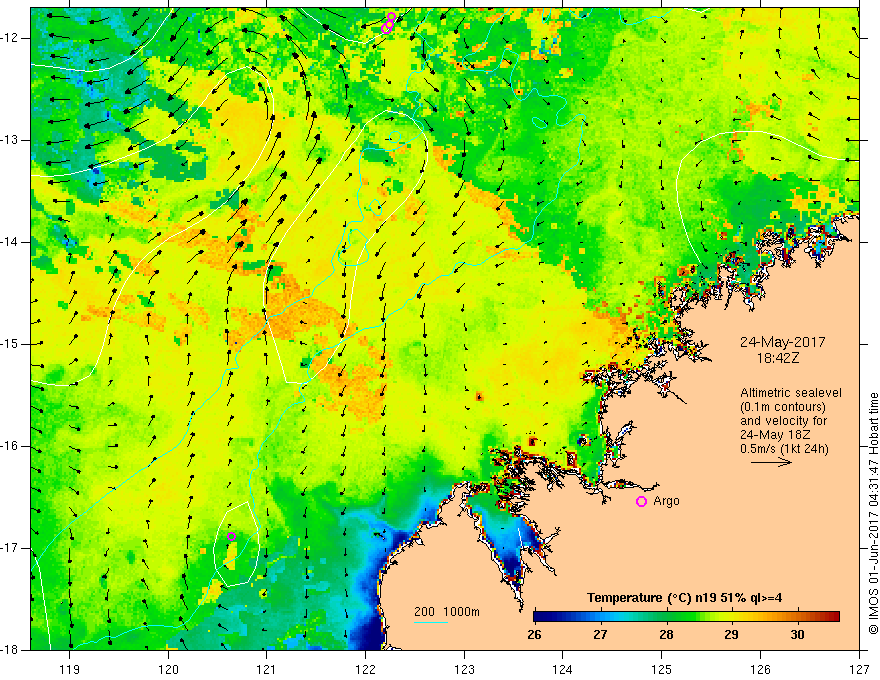Screen dimensions: 880x680
Task: Click the 'Altimetric sealevel' caption line
Action: [x=791, y=393]
